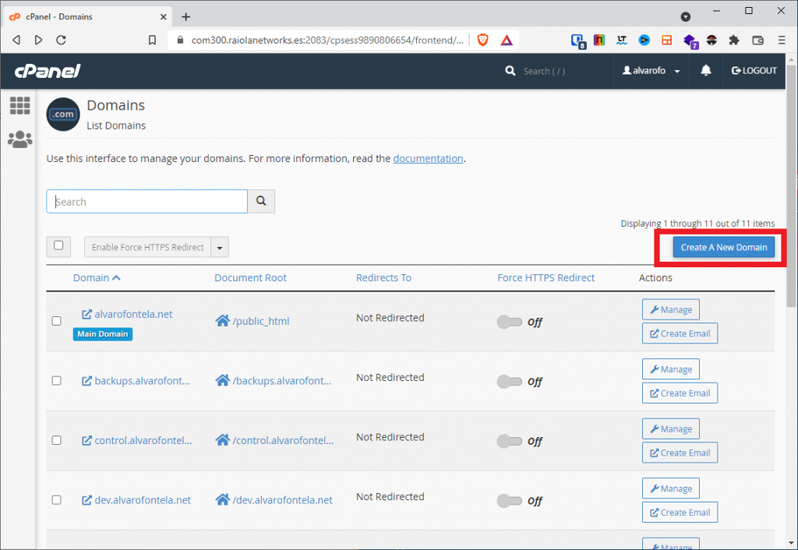This screenshot has height=550, width=798.
Task: Click the tab search circle arrow icon
Action: click(686, 17)
